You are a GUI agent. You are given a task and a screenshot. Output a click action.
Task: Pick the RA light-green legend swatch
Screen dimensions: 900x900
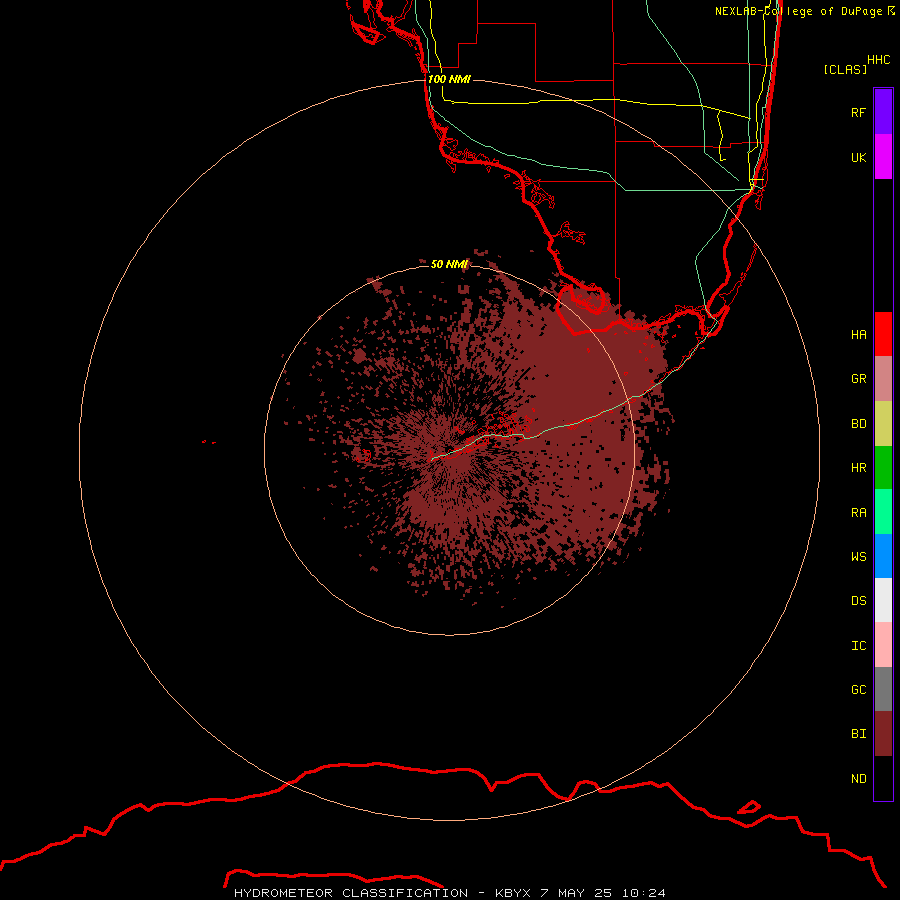[x=883, y=512]
